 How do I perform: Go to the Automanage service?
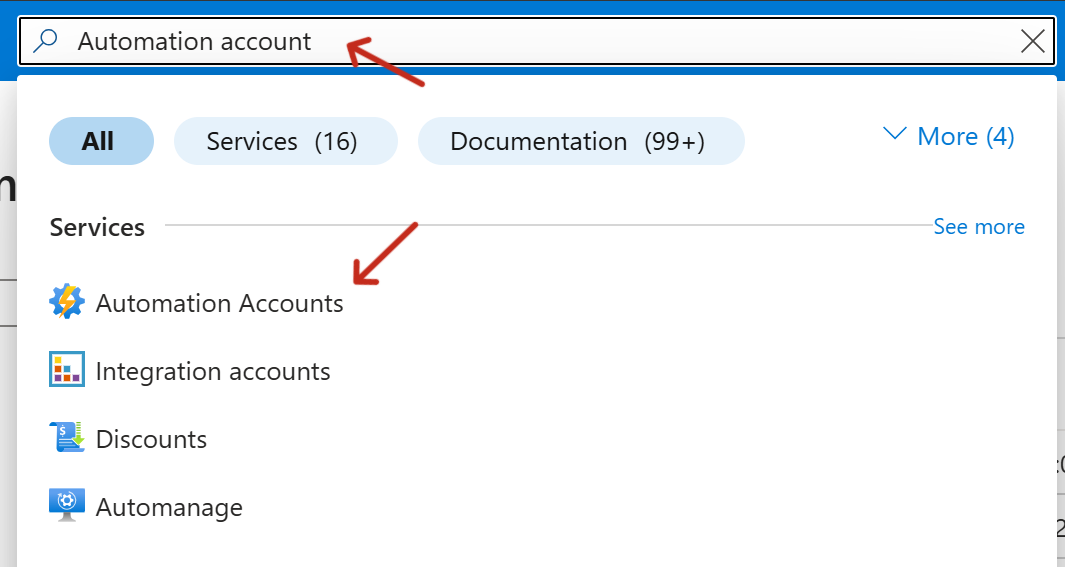(x=169, y=508)
